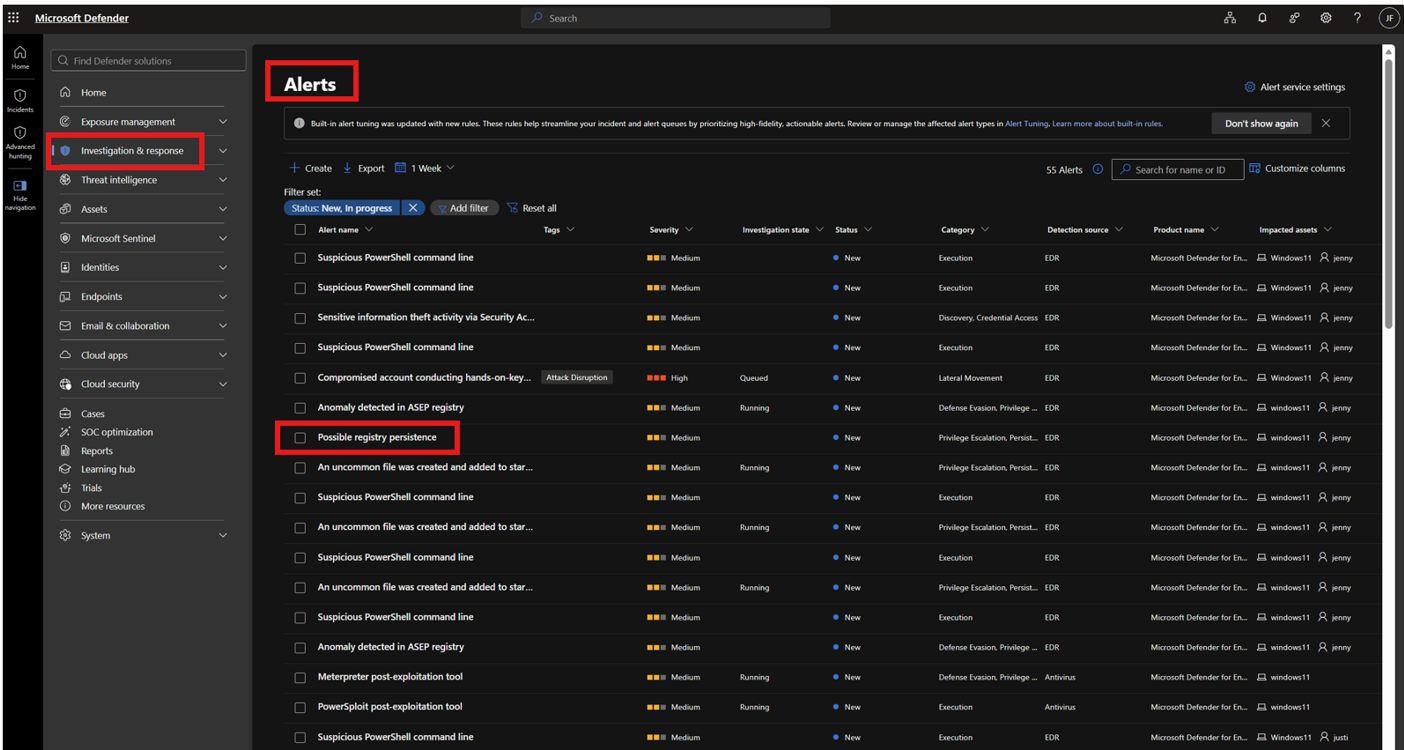Tick the PowerSploit post-exploitation tool checkbox
This screenshot has width=1404, height=750.
tap(300, 707)
